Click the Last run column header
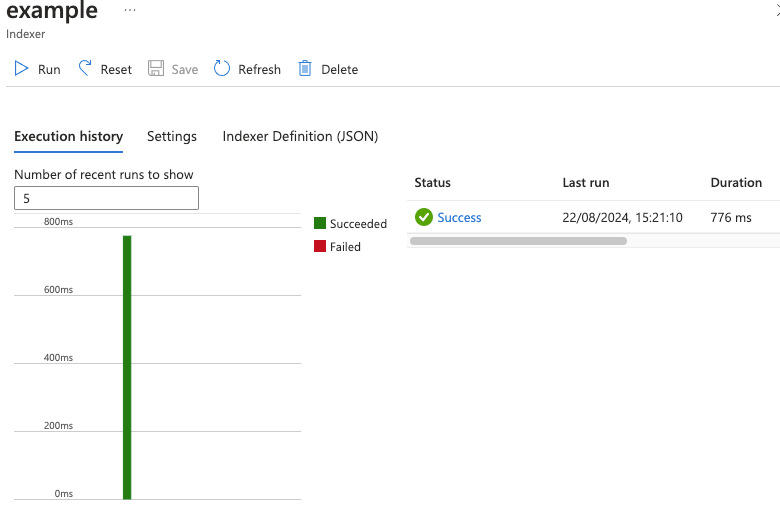780x511 pixels. (x=585, y=183)
